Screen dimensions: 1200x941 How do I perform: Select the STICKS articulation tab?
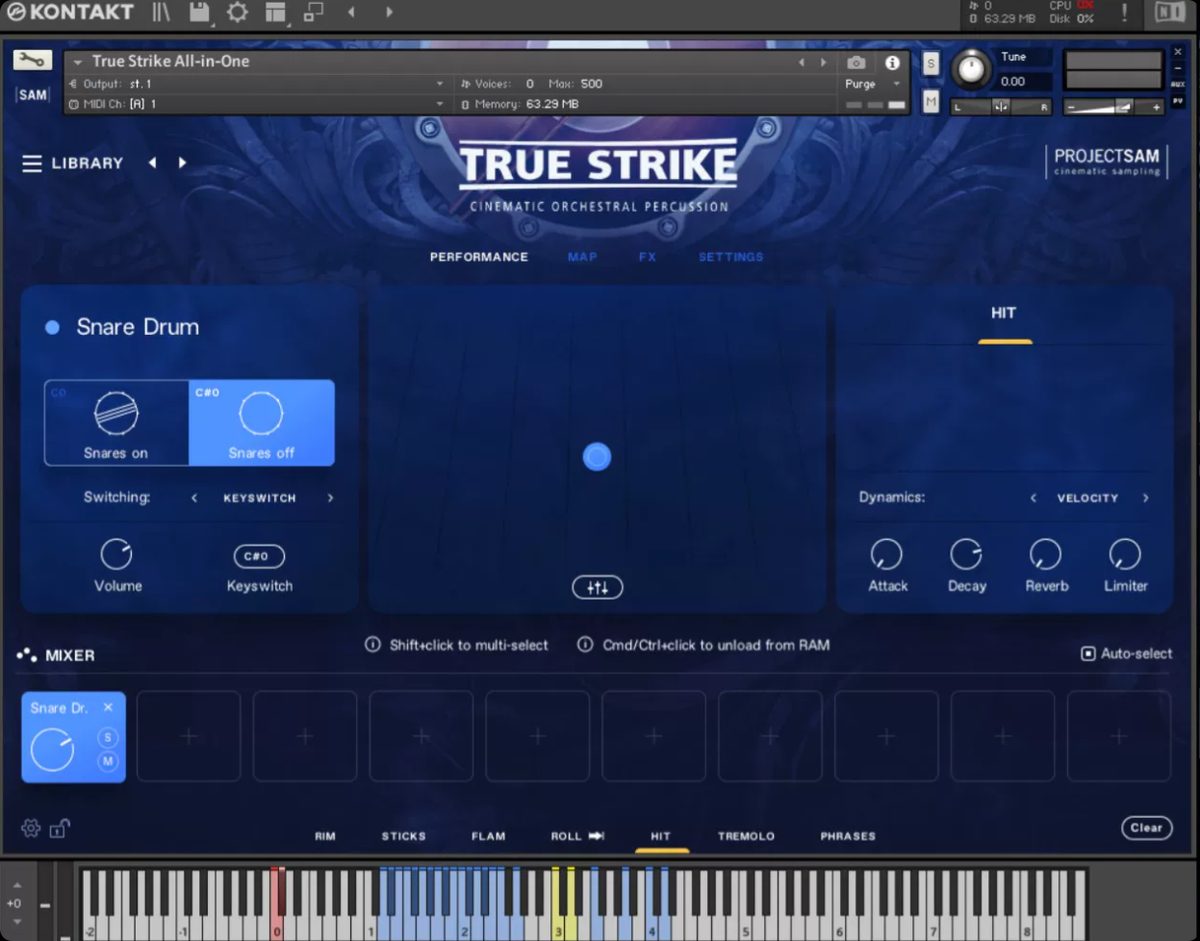pos(404,836)
